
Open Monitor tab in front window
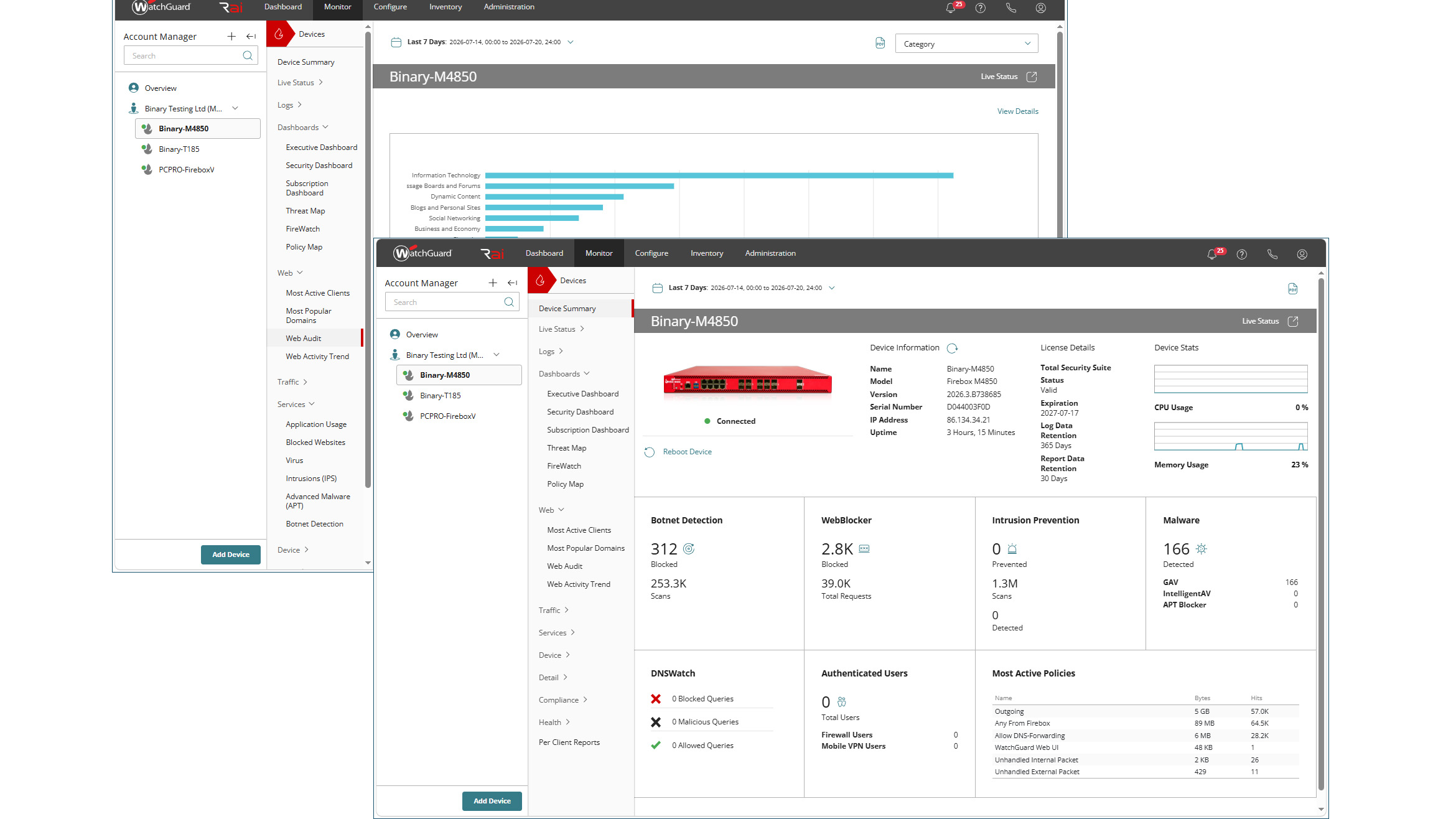(x=599, y=253)
